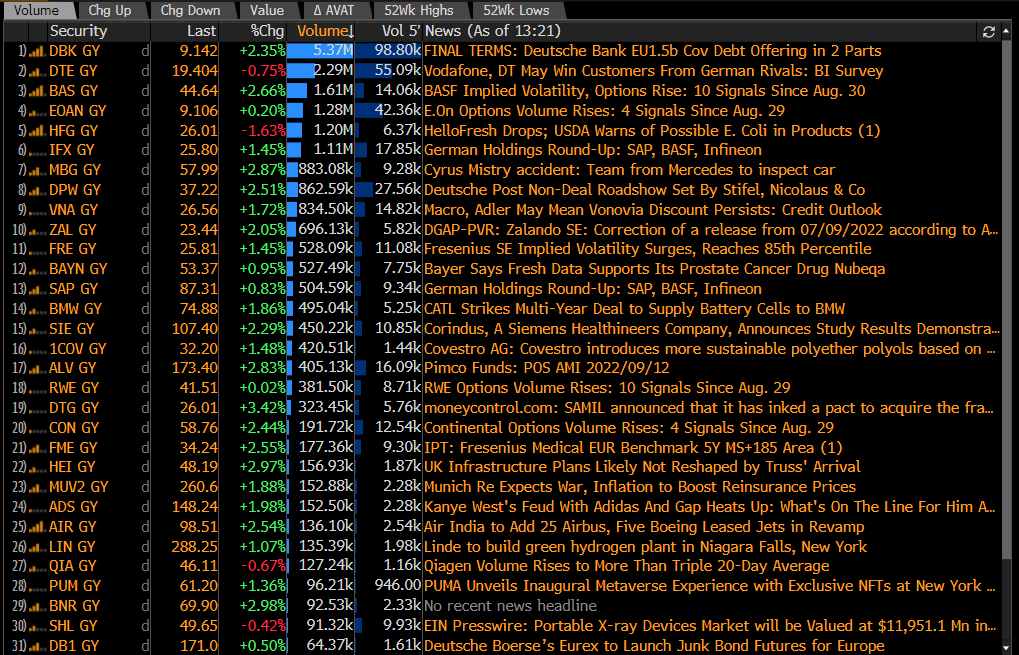
Task: Open Kanye West Adidas feud headline
Action: point(710,507)
